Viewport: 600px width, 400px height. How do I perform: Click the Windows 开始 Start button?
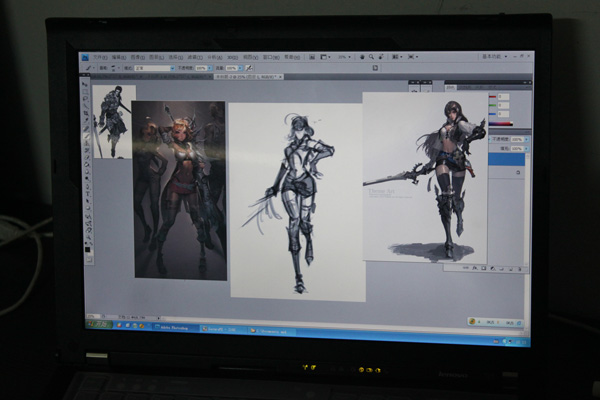(x=98, y=324)
